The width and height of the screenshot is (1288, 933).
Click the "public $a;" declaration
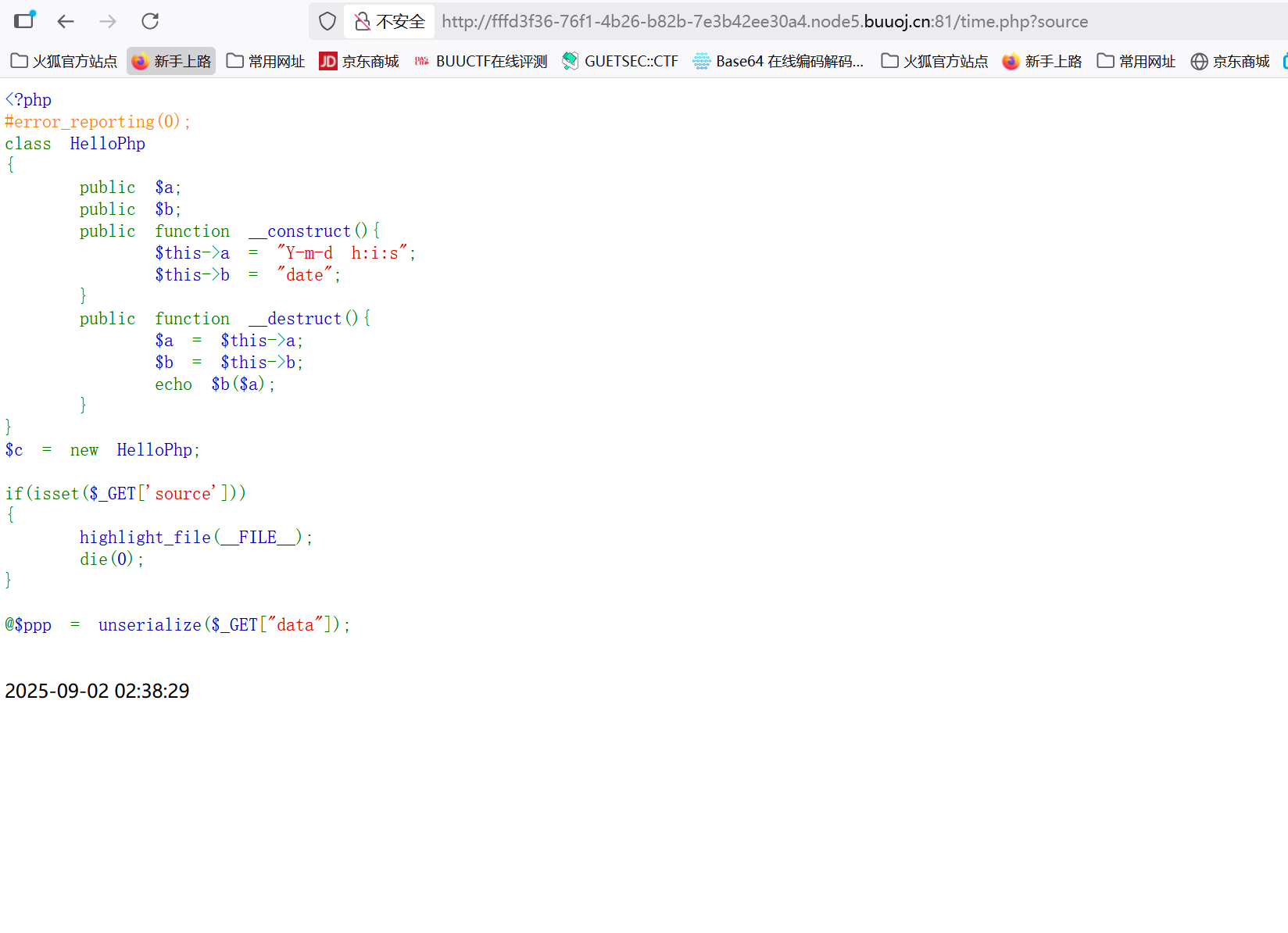[131, 188]
